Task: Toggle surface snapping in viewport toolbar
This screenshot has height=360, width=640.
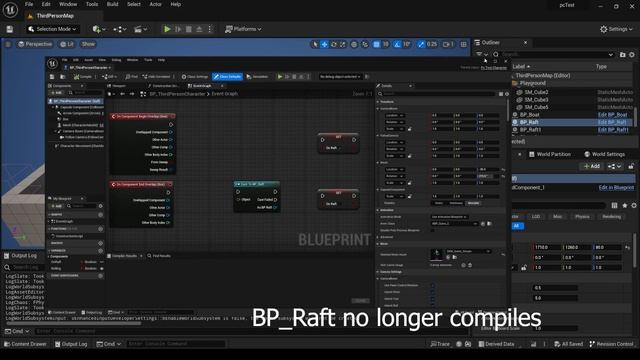Action: point(365,44)
